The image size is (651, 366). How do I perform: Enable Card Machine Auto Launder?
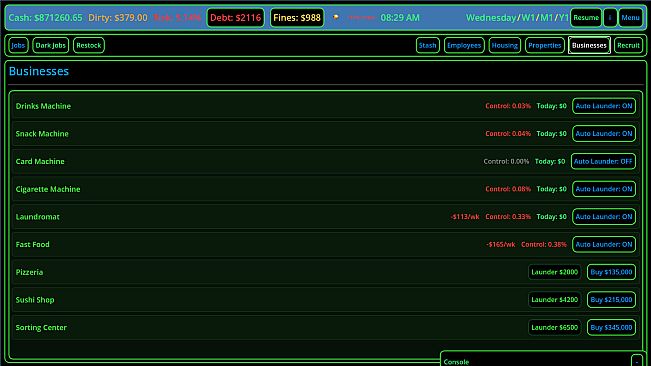[x=603, y=161]
